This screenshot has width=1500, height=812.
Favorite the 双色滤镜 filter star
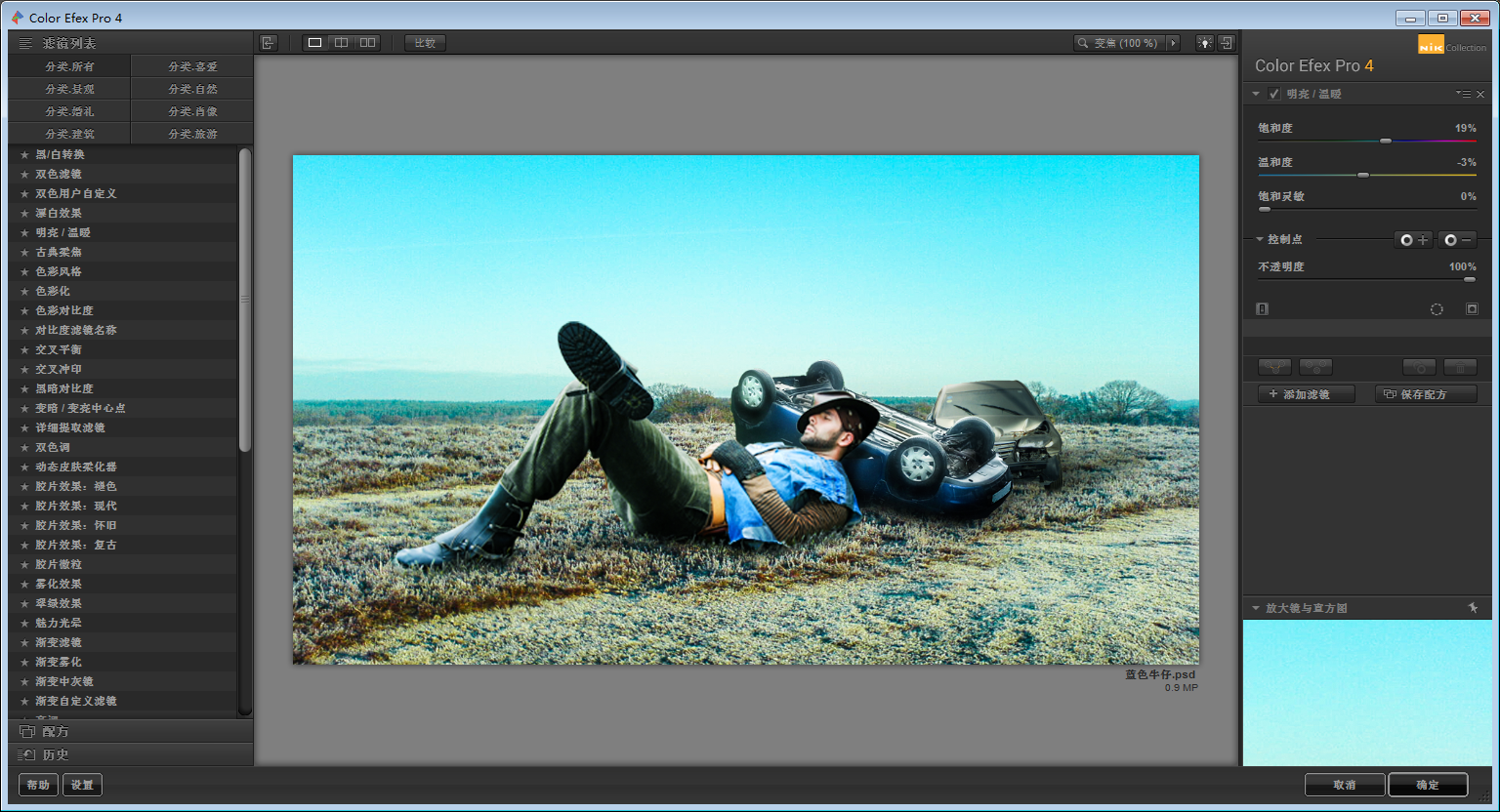[x=24, y=174]
